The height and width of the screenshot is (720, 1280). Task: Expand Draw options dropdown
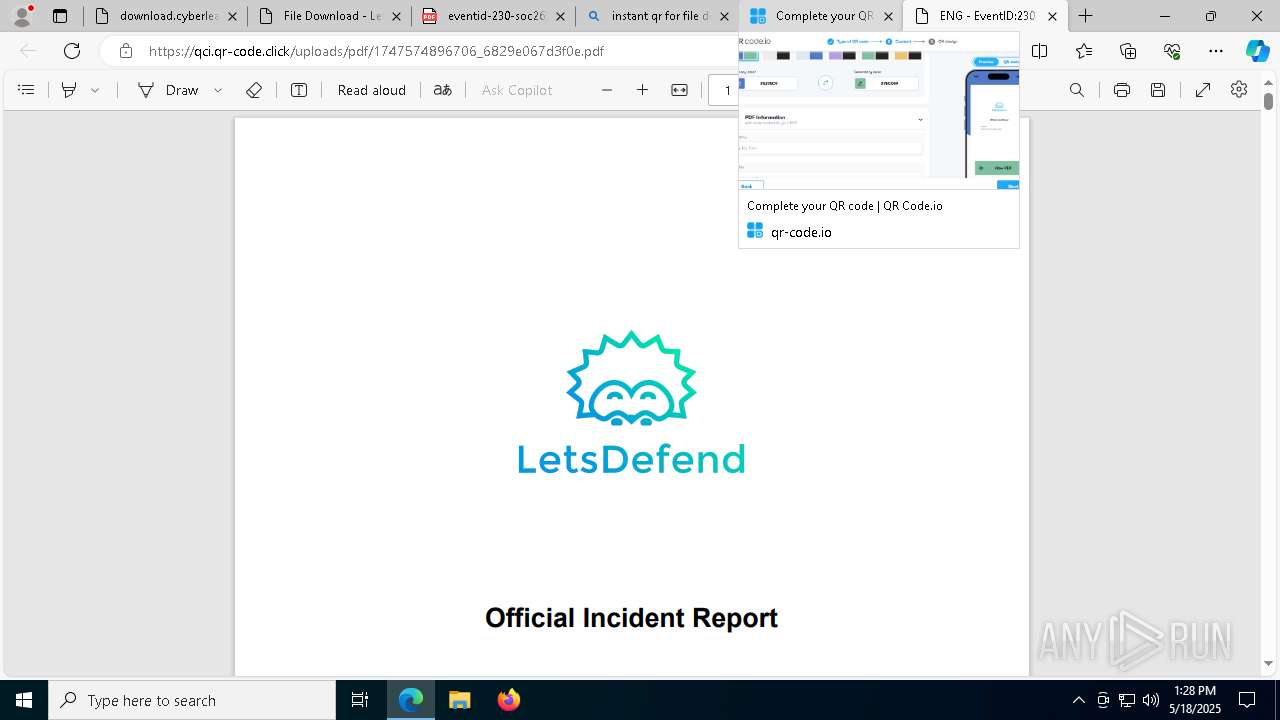218,90
